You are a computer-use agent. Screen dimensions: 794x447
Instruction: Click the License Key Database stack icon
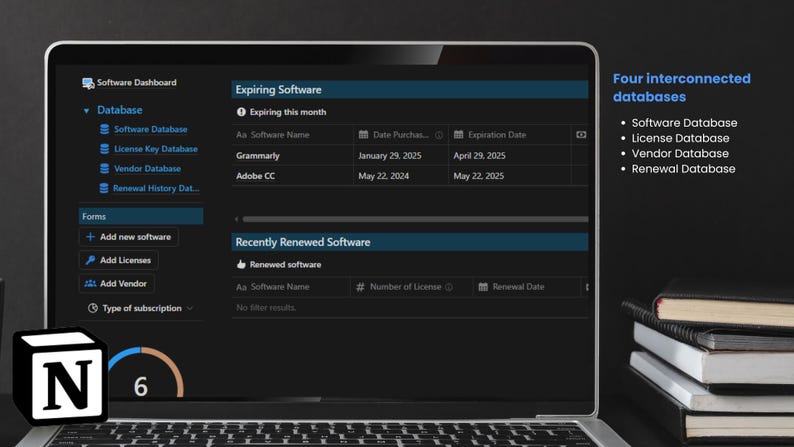[104, 149]
